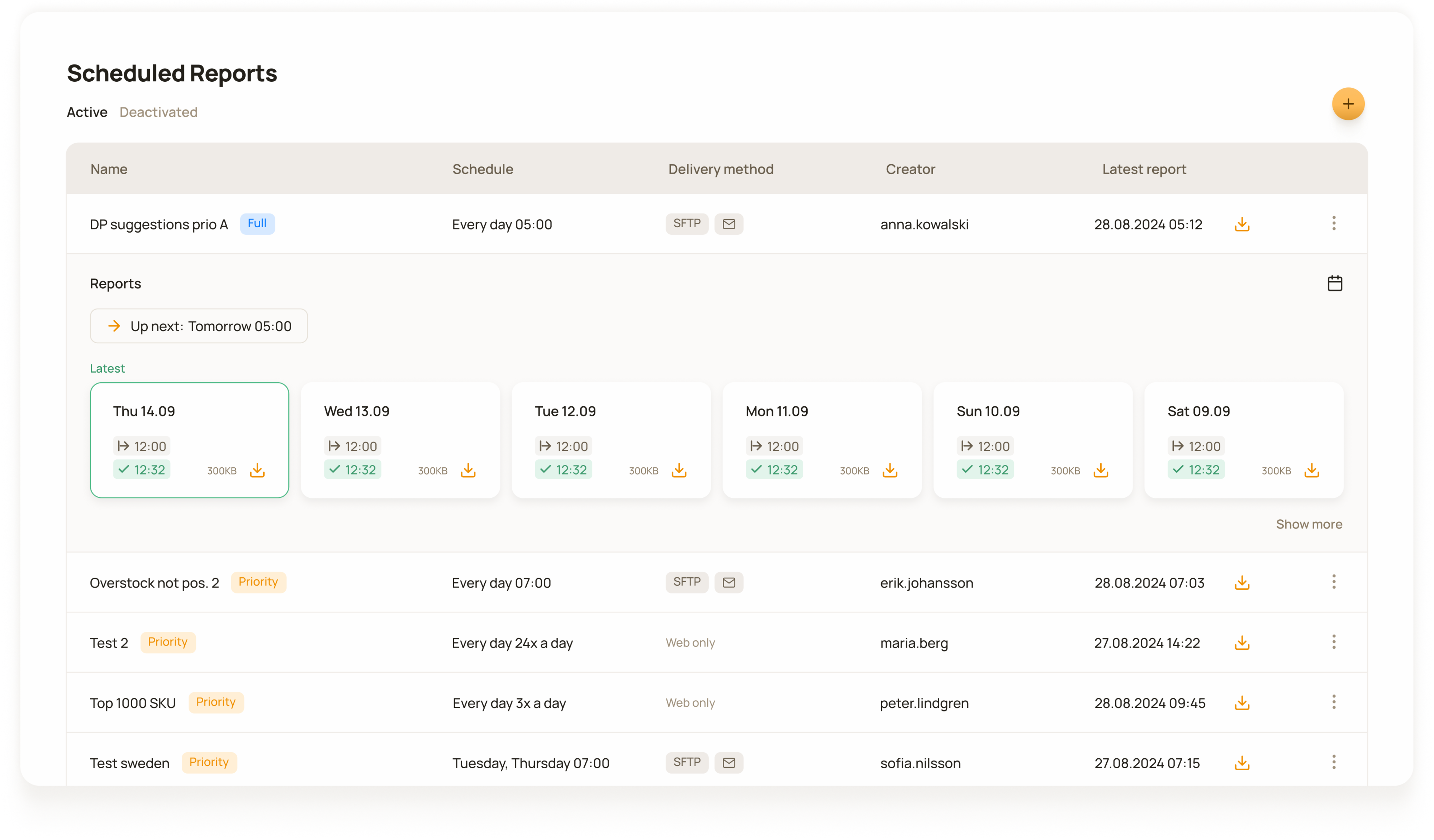Click the Latest report column header
This screenshot has height=840, width=1434.
coord(1144,170)
